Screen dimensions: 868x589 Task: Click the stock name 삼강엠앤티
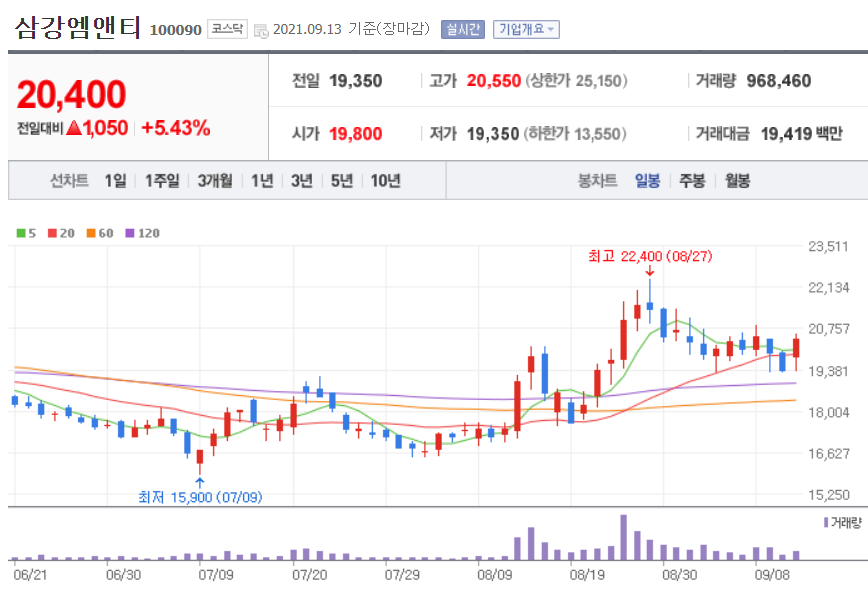[x=78, y=27]
